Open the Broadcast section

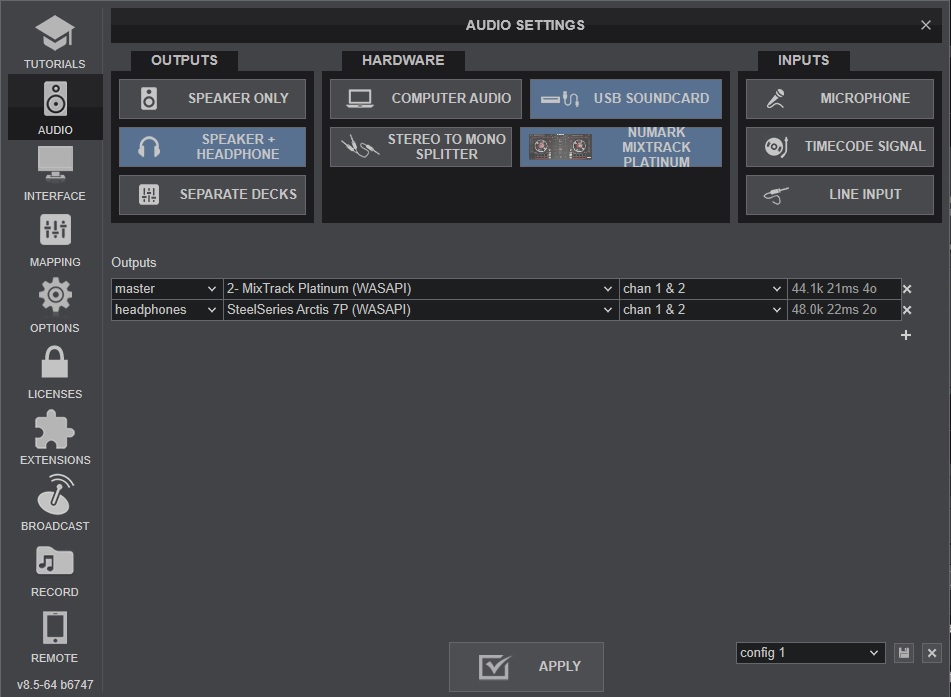(55, 504)
